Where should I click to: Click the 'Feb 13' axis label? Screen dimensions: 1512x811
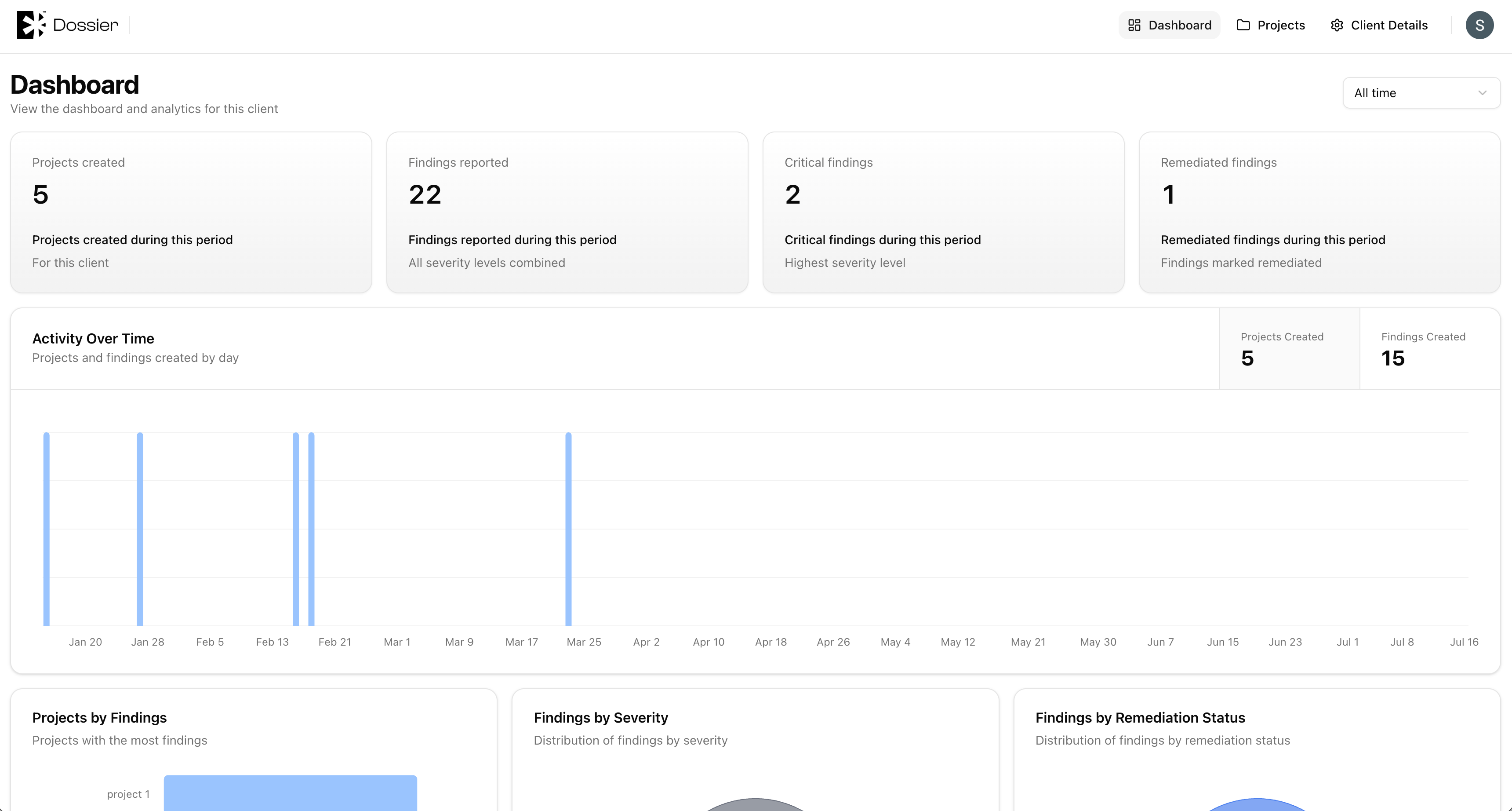273,642
